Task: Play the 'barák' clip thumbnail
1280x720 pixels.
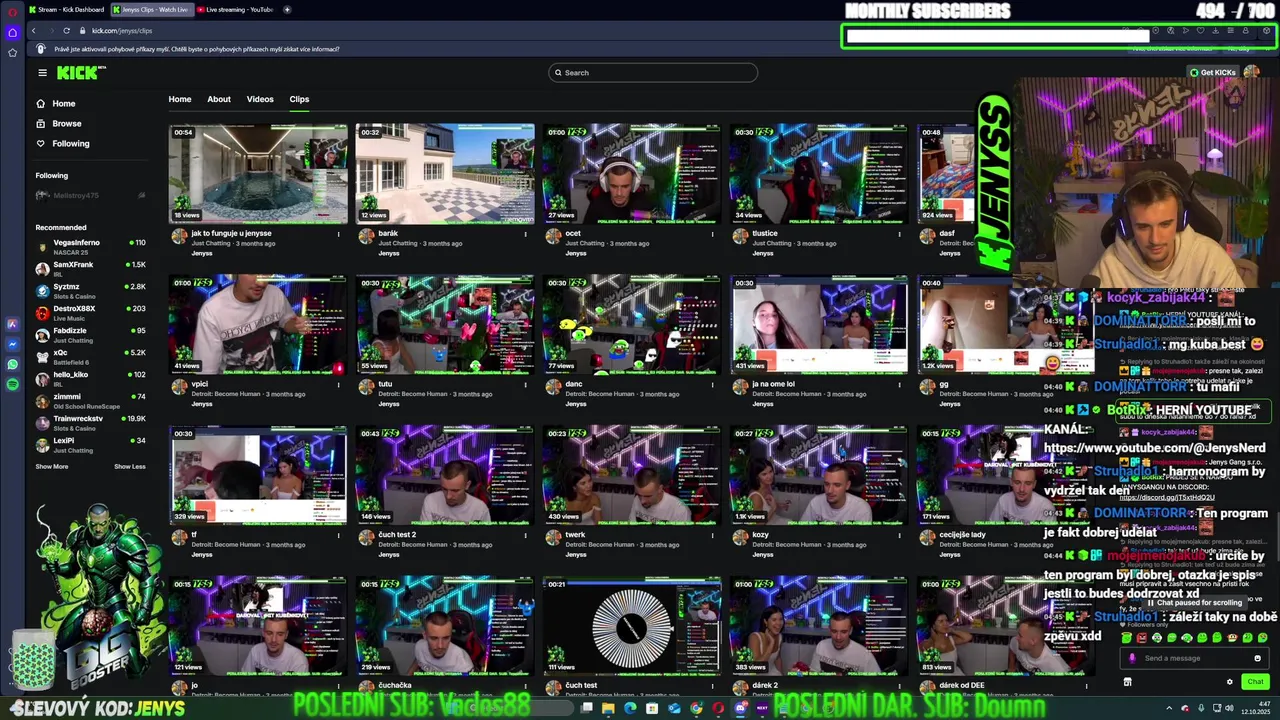Action: (x=445, y=174)
